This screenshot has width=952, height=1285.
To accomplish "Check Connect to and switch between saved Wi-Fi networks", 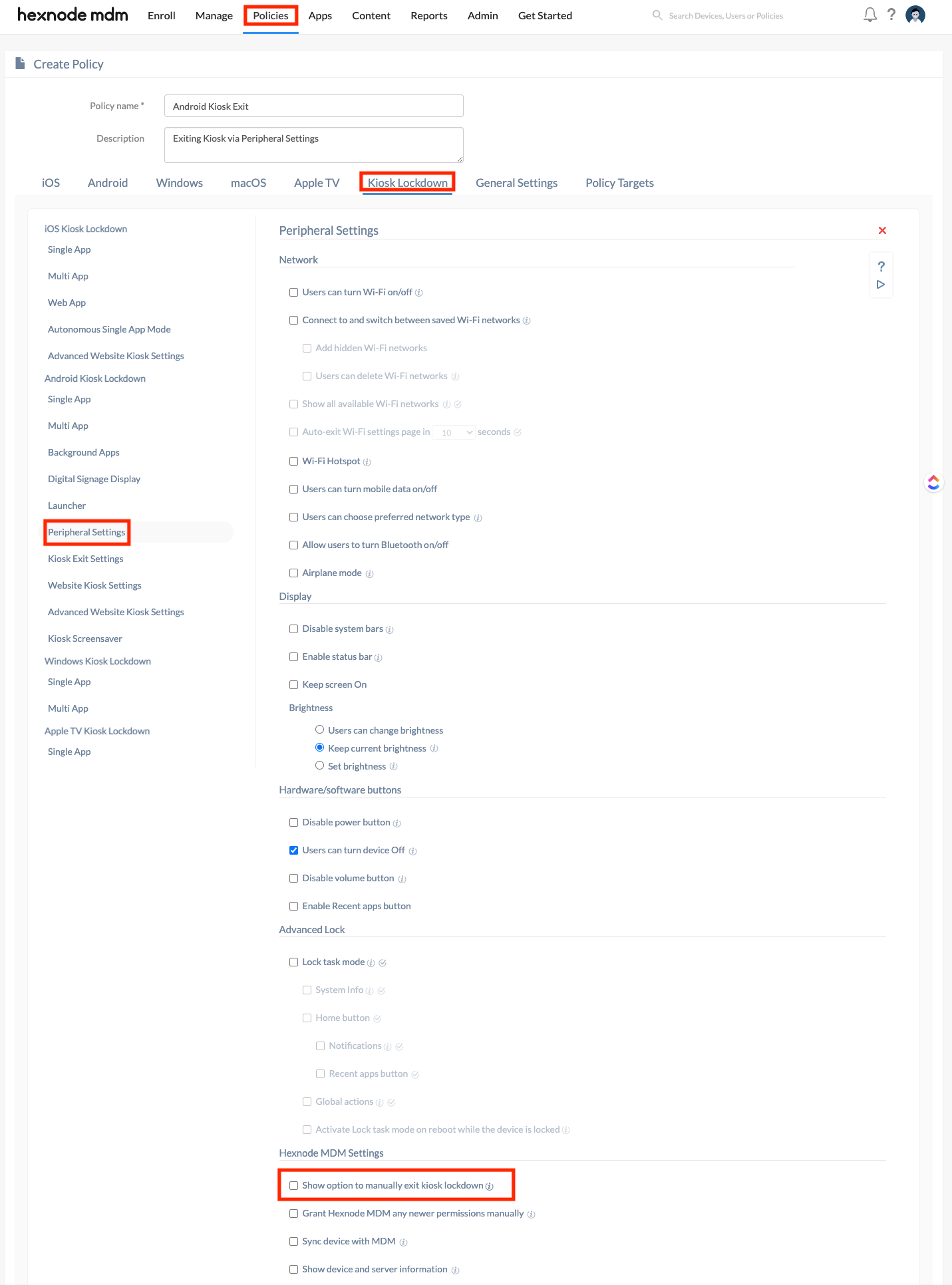I will coord(293,320).
